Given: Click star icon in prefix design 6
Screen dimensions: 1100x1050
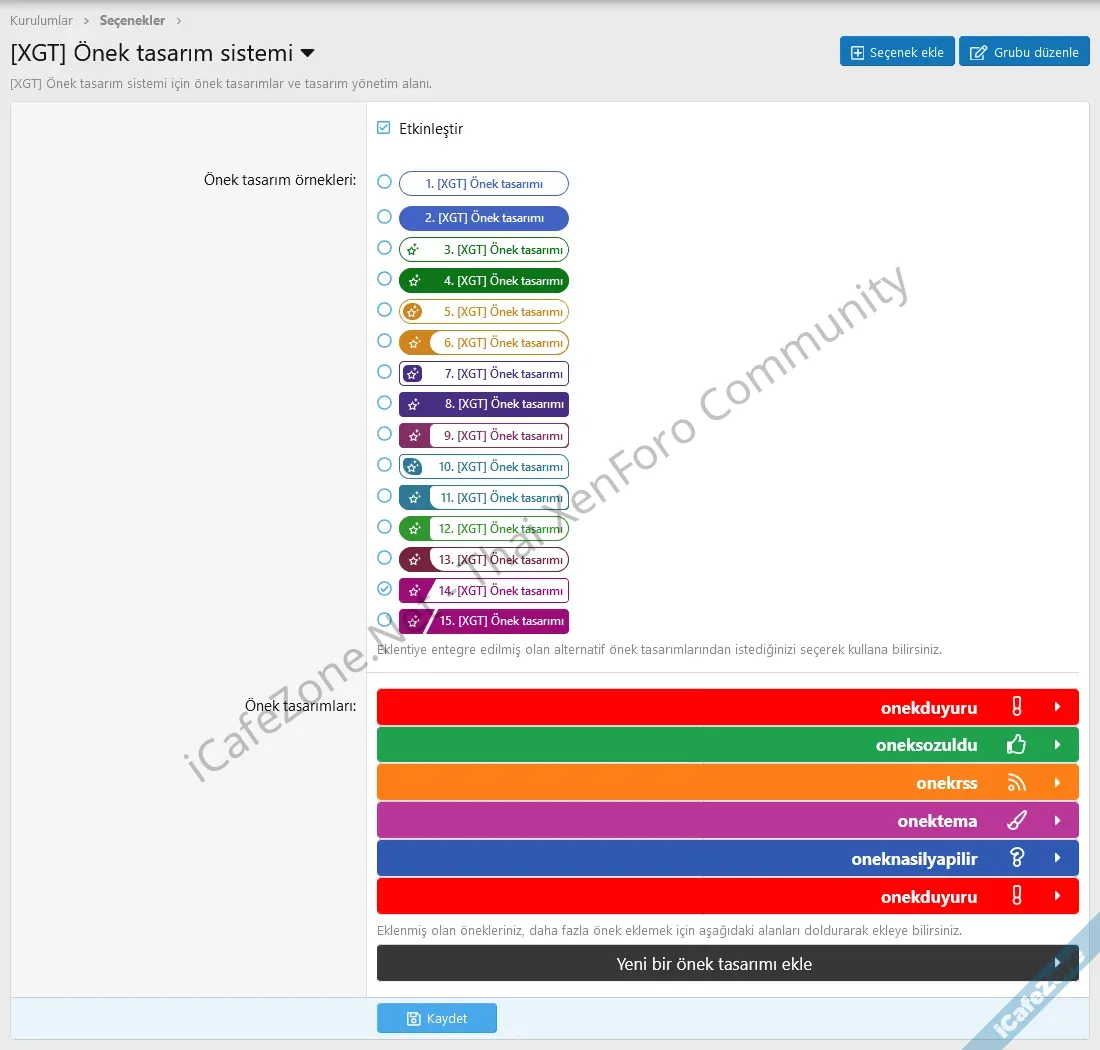Looking at the screenshot, I should 414,343.
